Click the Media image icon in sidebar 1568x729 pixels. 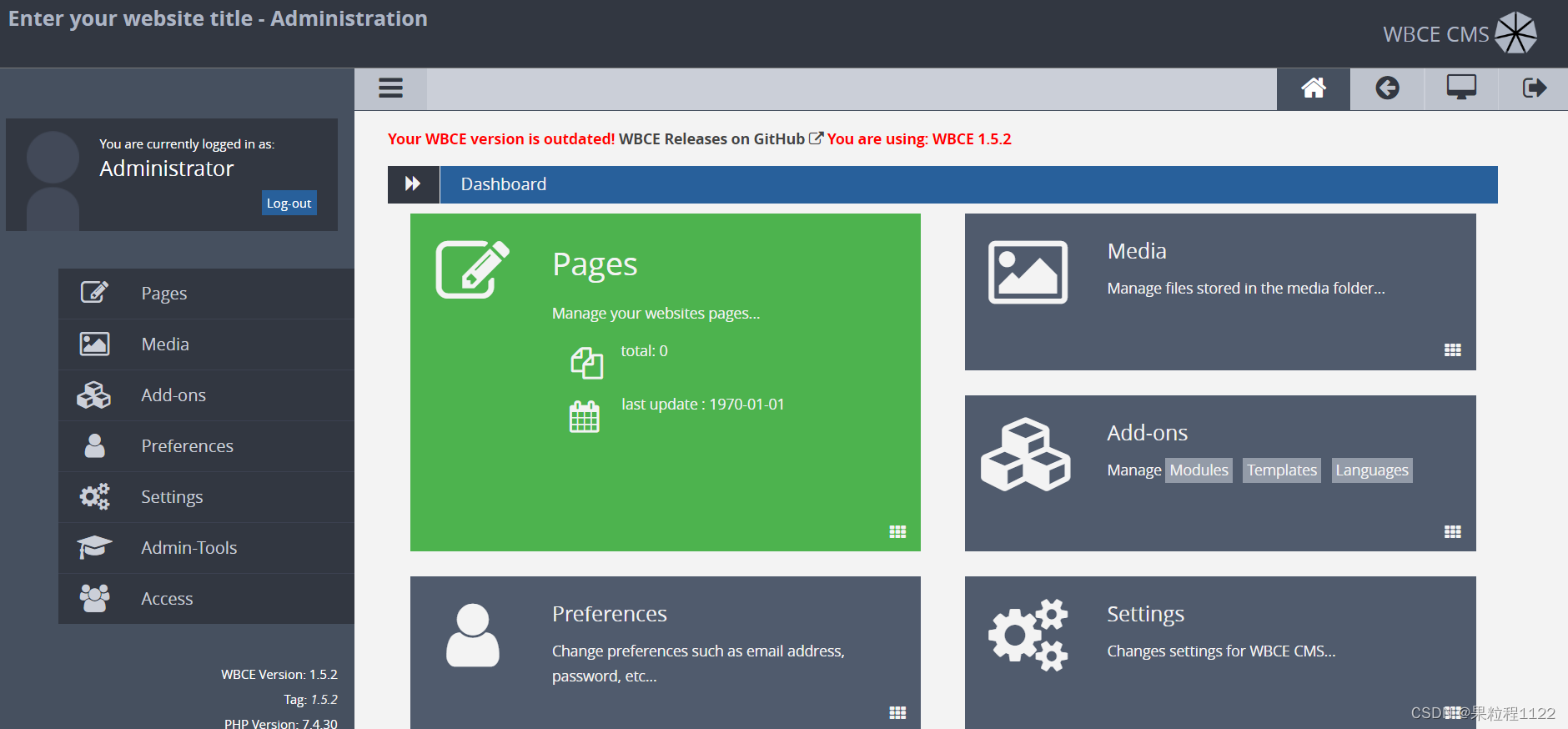click(x=94, y=344)
